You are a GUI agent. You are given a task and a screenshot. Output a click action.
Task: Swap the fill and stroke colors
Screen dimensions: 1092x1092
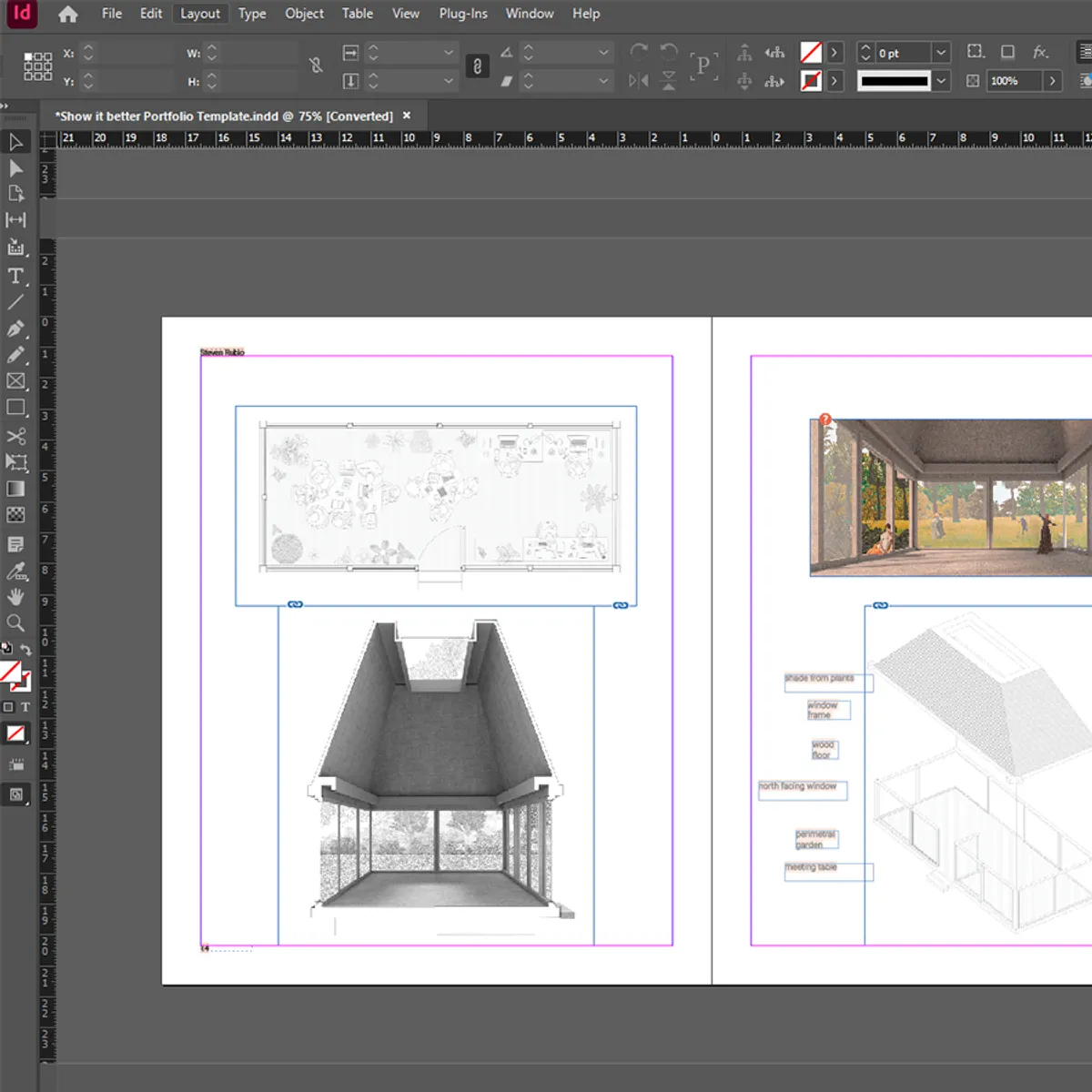click(25, 648)
